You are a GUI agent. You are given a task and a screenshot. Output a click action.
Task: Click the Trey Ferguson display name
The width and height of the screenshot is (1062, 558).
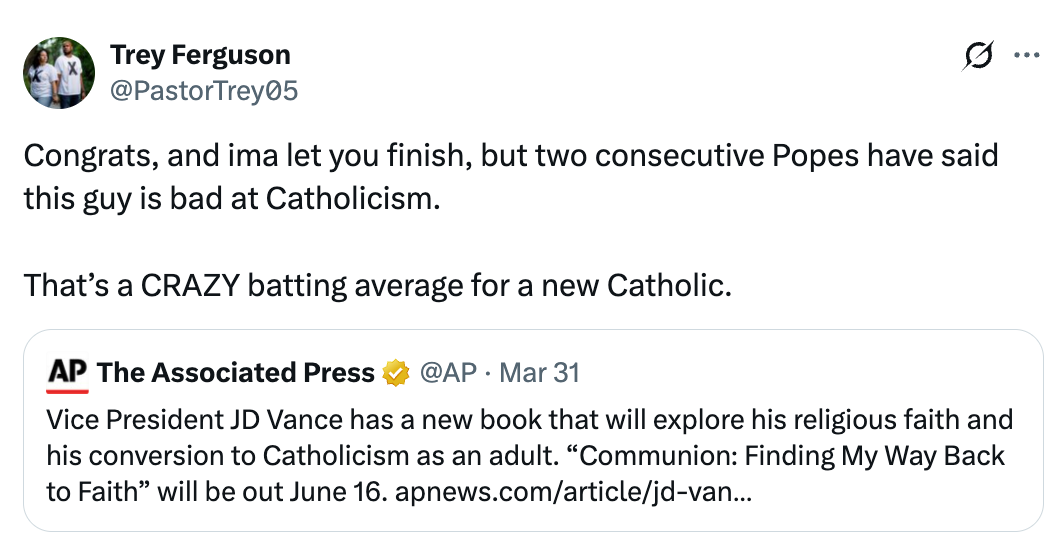pos(200,54)
